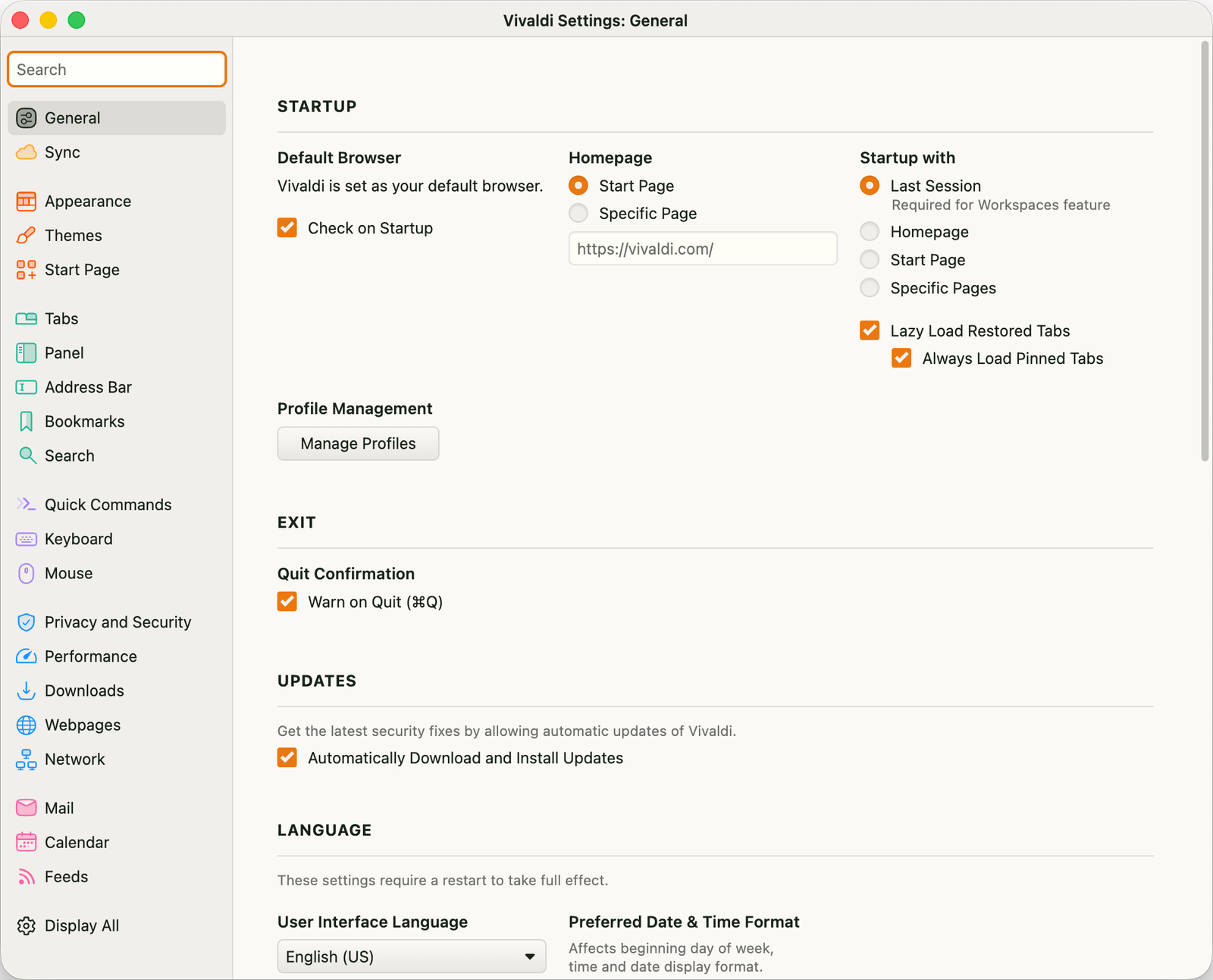The image size is (1213, 980).
Task: Click the Bookmarks ribbon icon
Action: [27, 421]
